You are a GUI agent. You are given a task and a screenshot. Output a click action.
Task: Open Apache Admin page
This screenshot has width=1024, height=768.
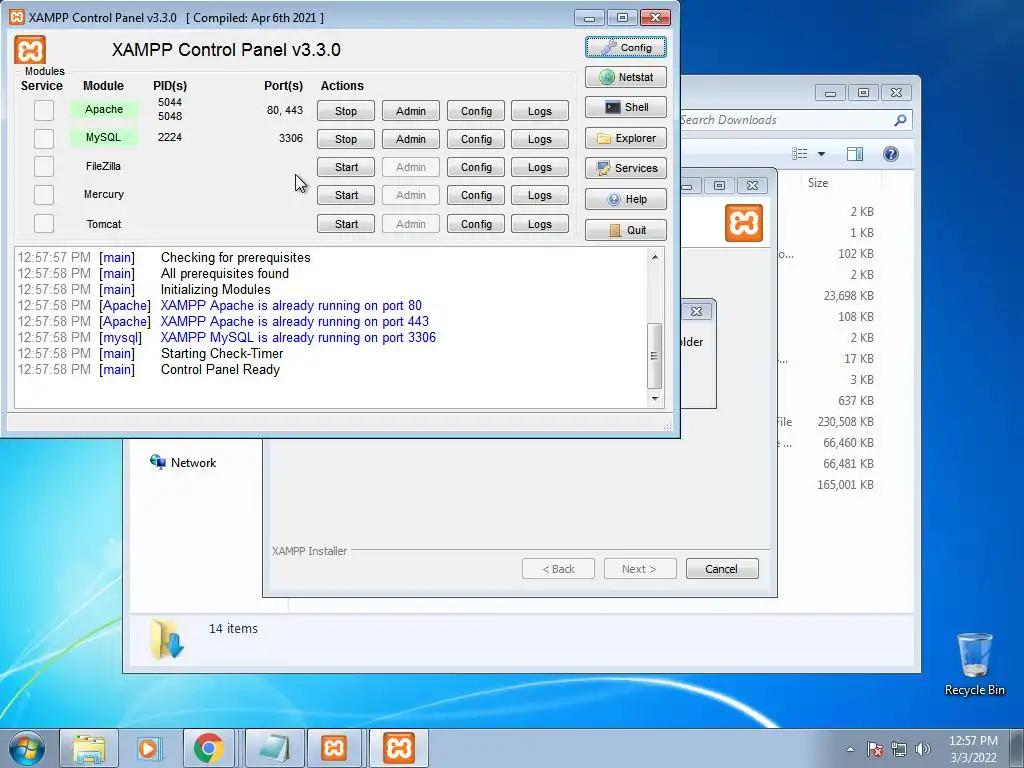click(x=411, y=111)
